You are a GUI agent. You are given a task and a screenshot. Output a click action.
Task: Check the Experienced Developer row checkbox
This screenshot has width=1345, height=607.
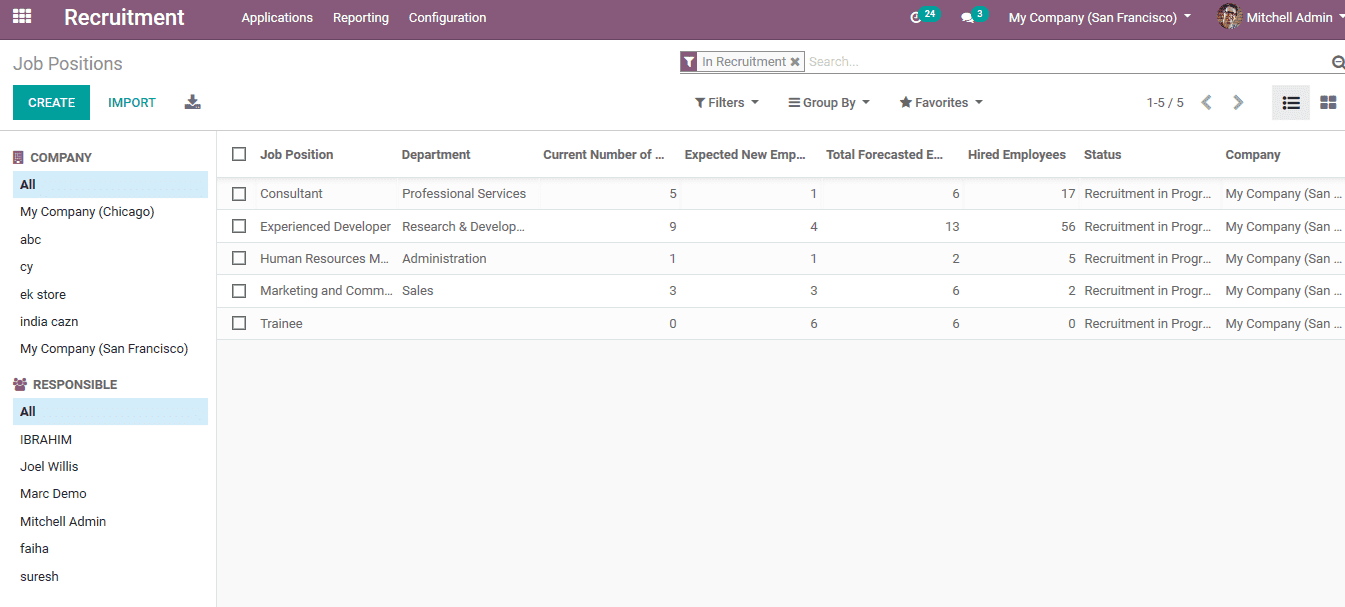[239, 226]
